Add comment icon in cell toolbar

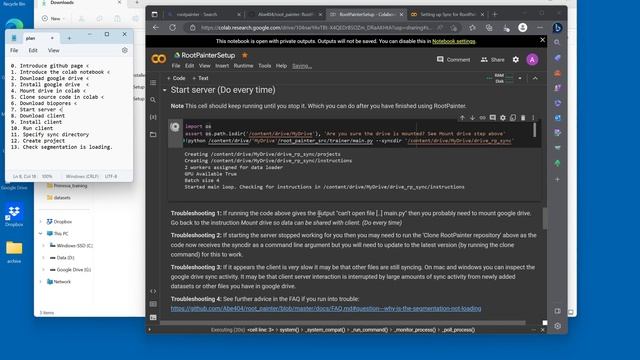493,118
